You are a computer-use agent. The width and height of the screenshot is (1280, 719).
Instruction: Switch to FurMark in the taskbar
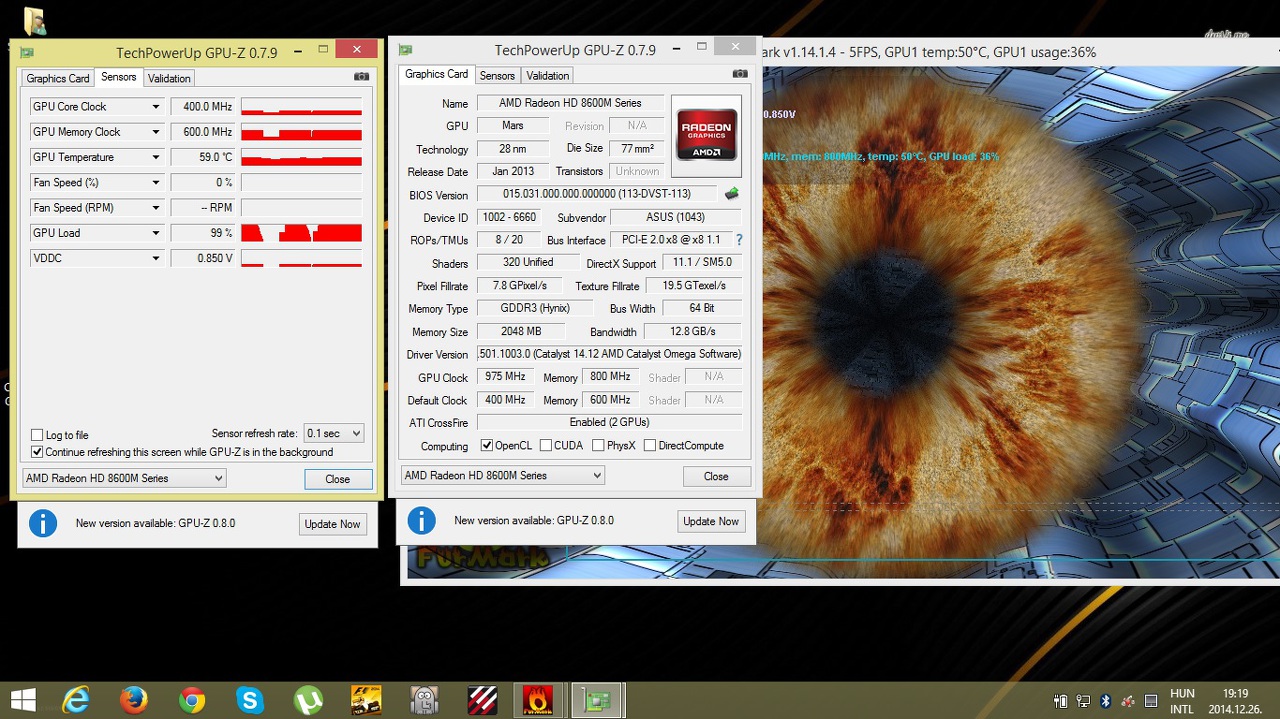tap(539, 700)
